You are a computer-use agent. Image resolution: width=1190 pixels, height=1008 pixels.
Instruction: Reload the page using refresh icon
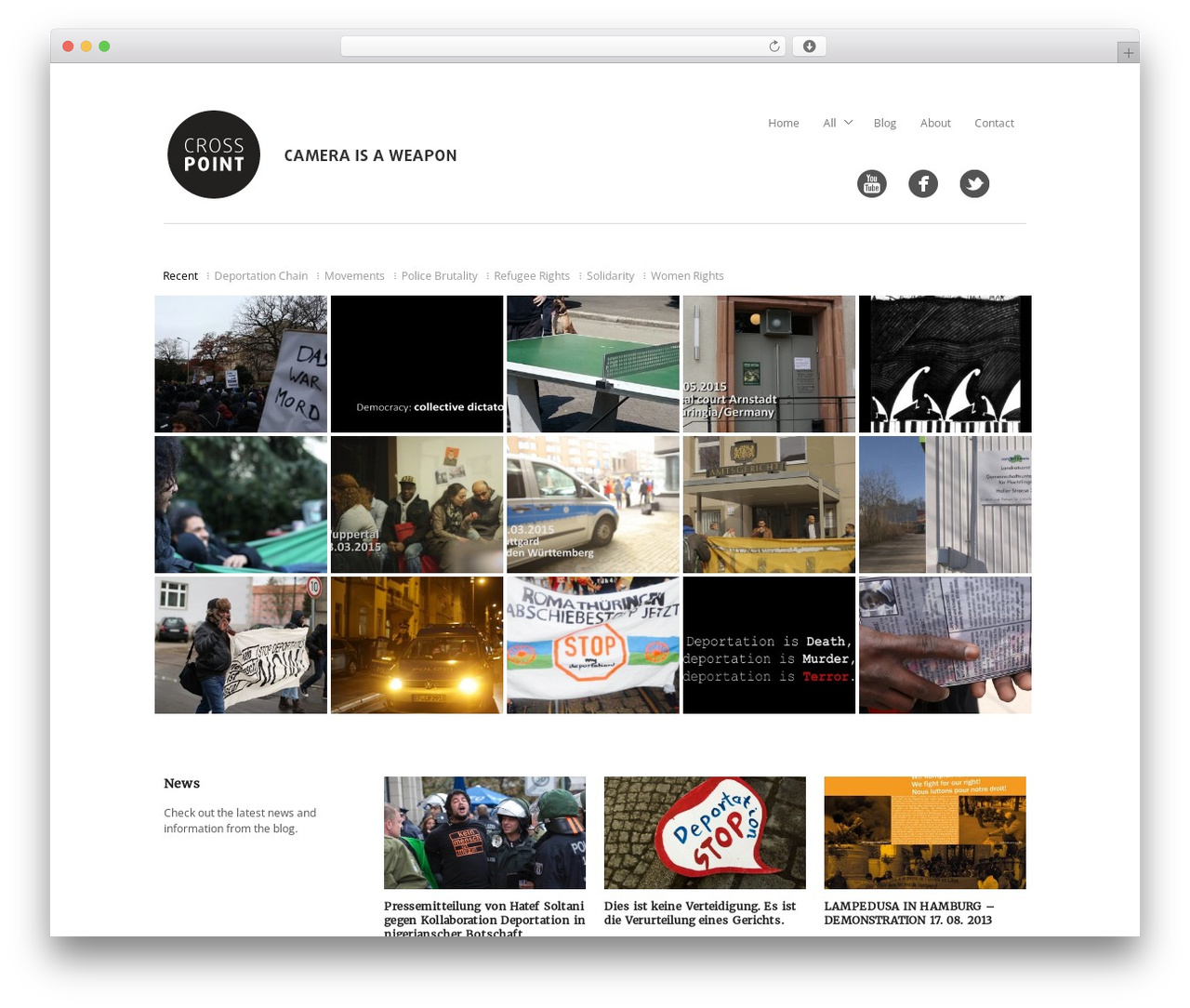coord(773,46)
